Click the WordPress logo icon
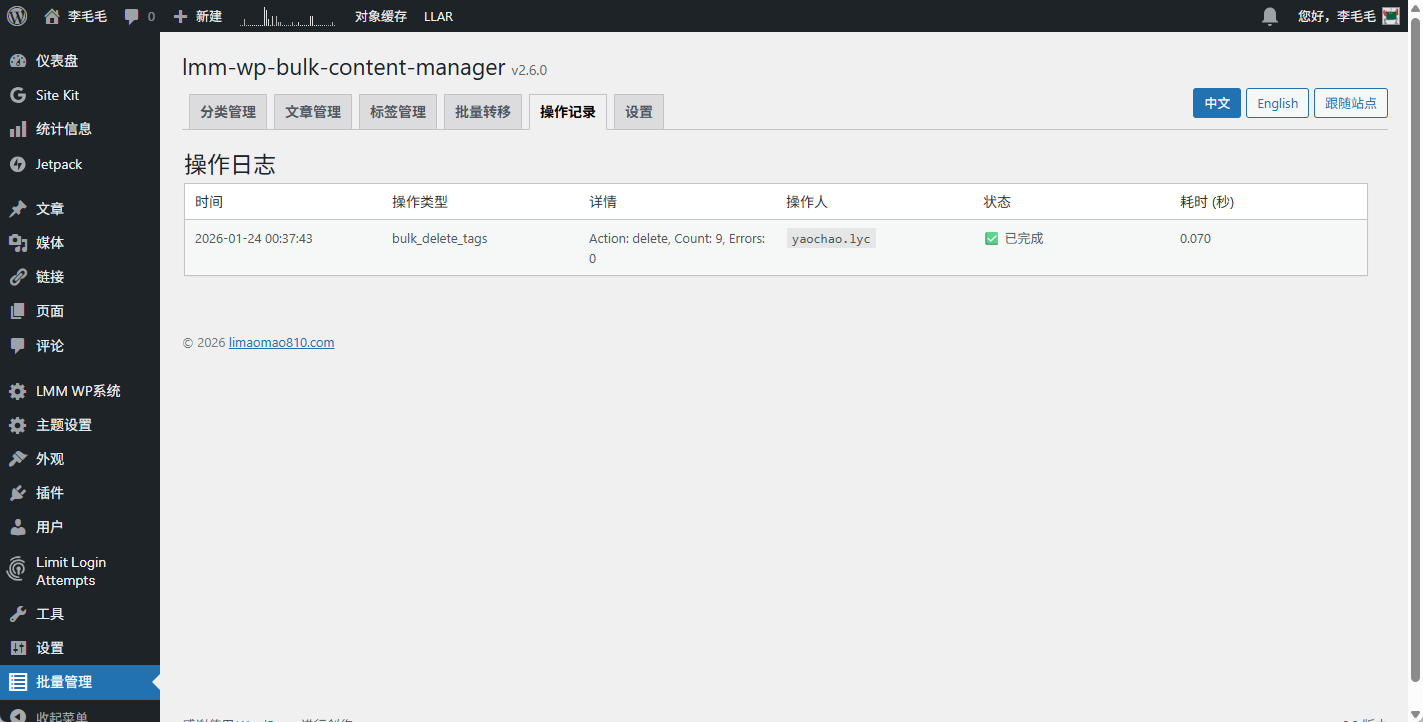This screenshot has width=1423, height=722. [x=17, y=16]
